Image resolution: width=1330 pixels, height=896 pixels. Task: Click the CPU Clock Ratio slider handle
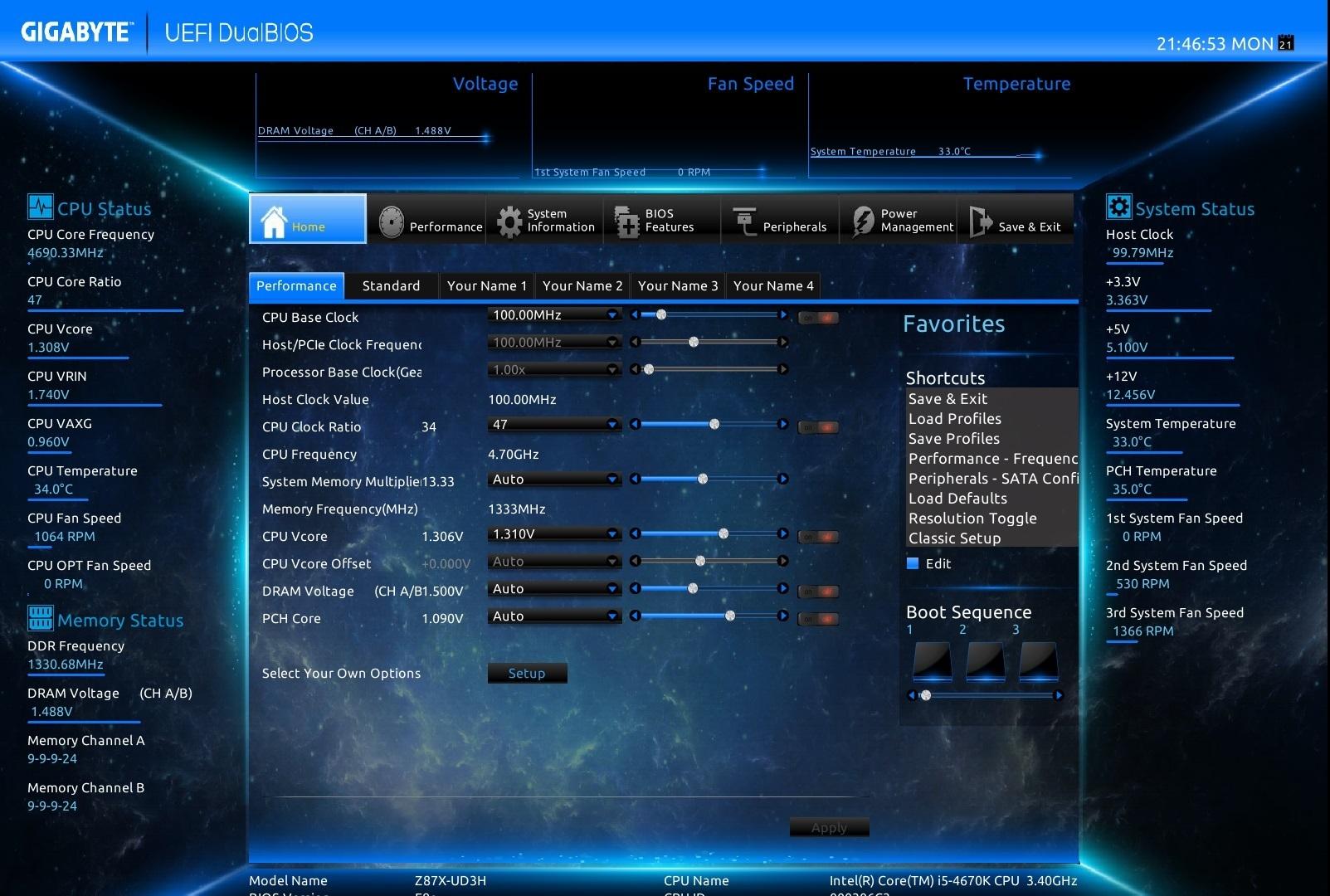tap(714, 424)
